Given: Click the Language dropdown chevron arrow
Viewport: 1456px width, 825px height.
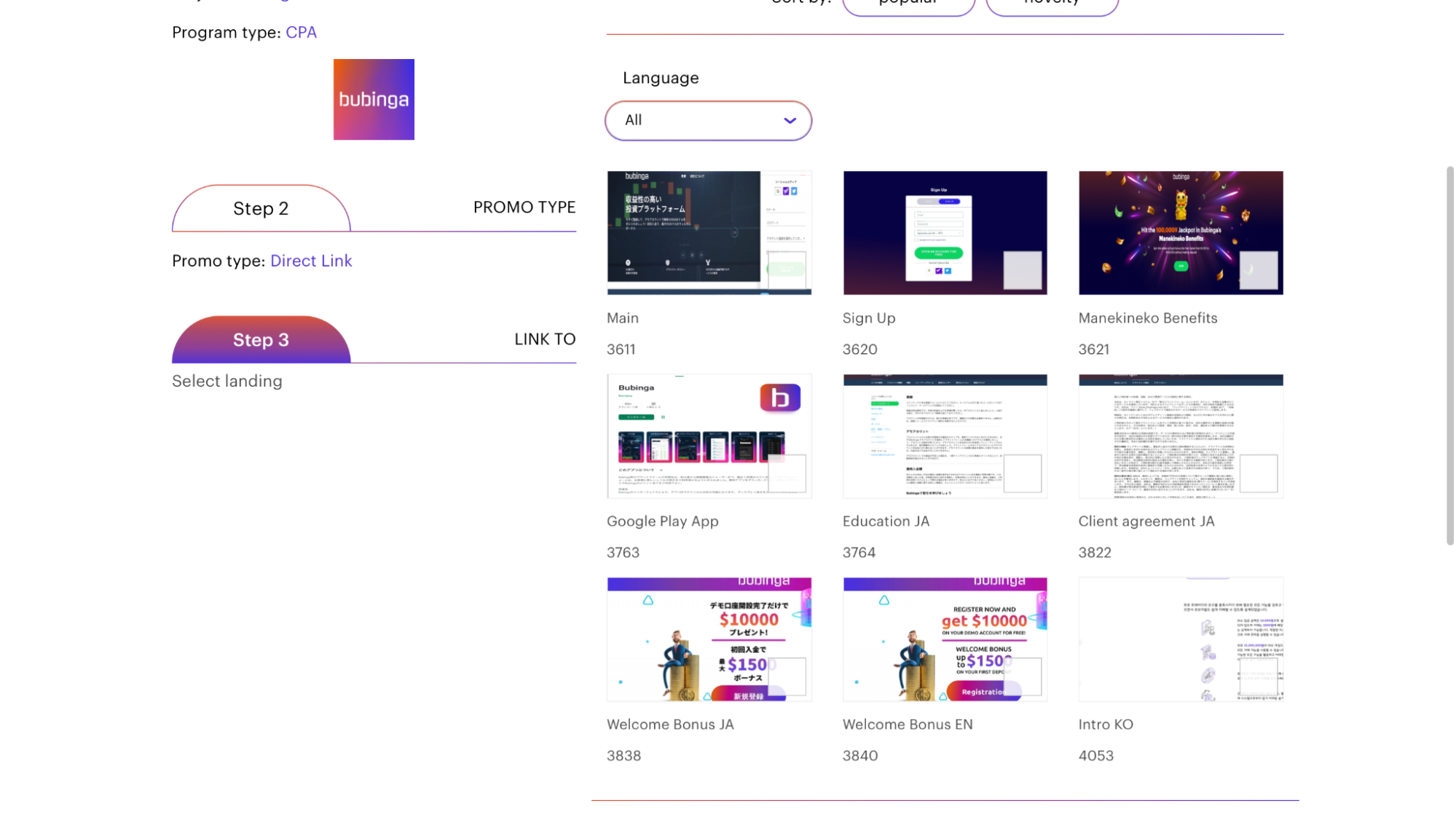Looking at the screenshot, I should [x=790, y=121].
